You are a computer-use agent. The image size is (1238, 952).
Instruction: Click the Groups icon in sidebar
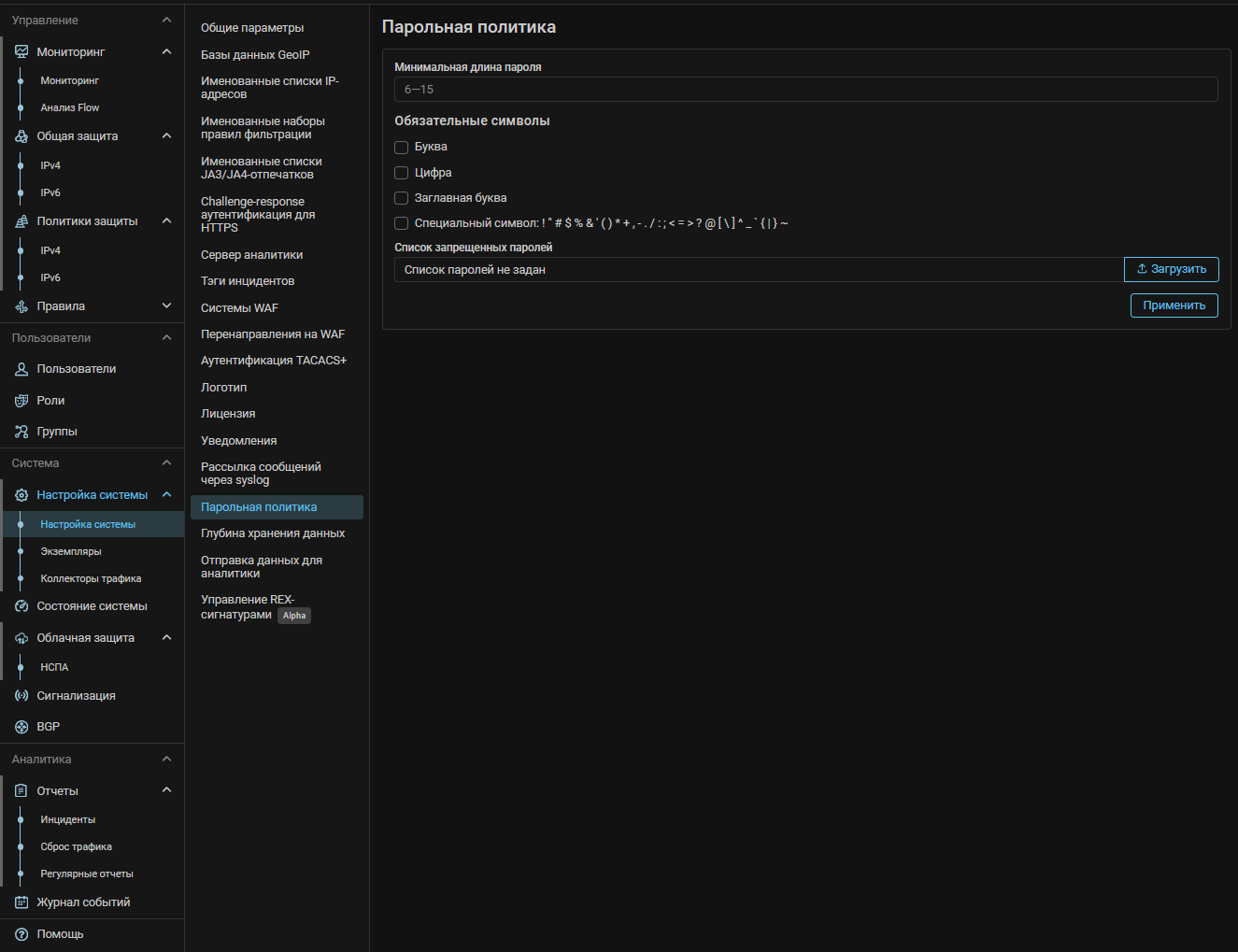point(21,432)
